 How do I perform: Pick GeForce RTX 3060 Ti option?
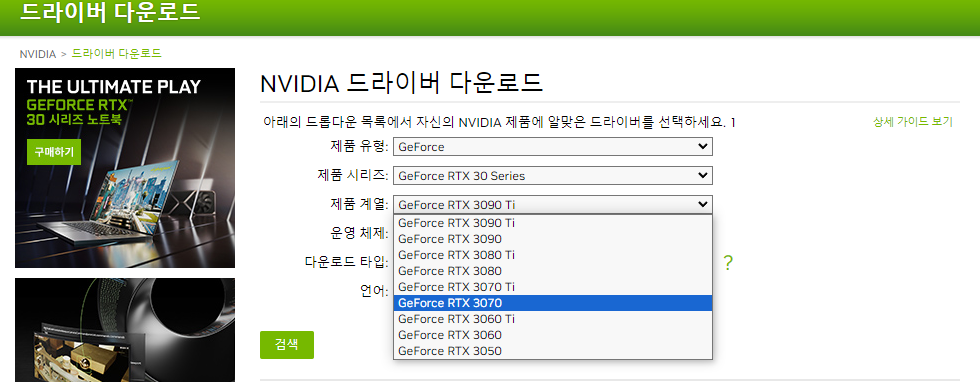552,319
